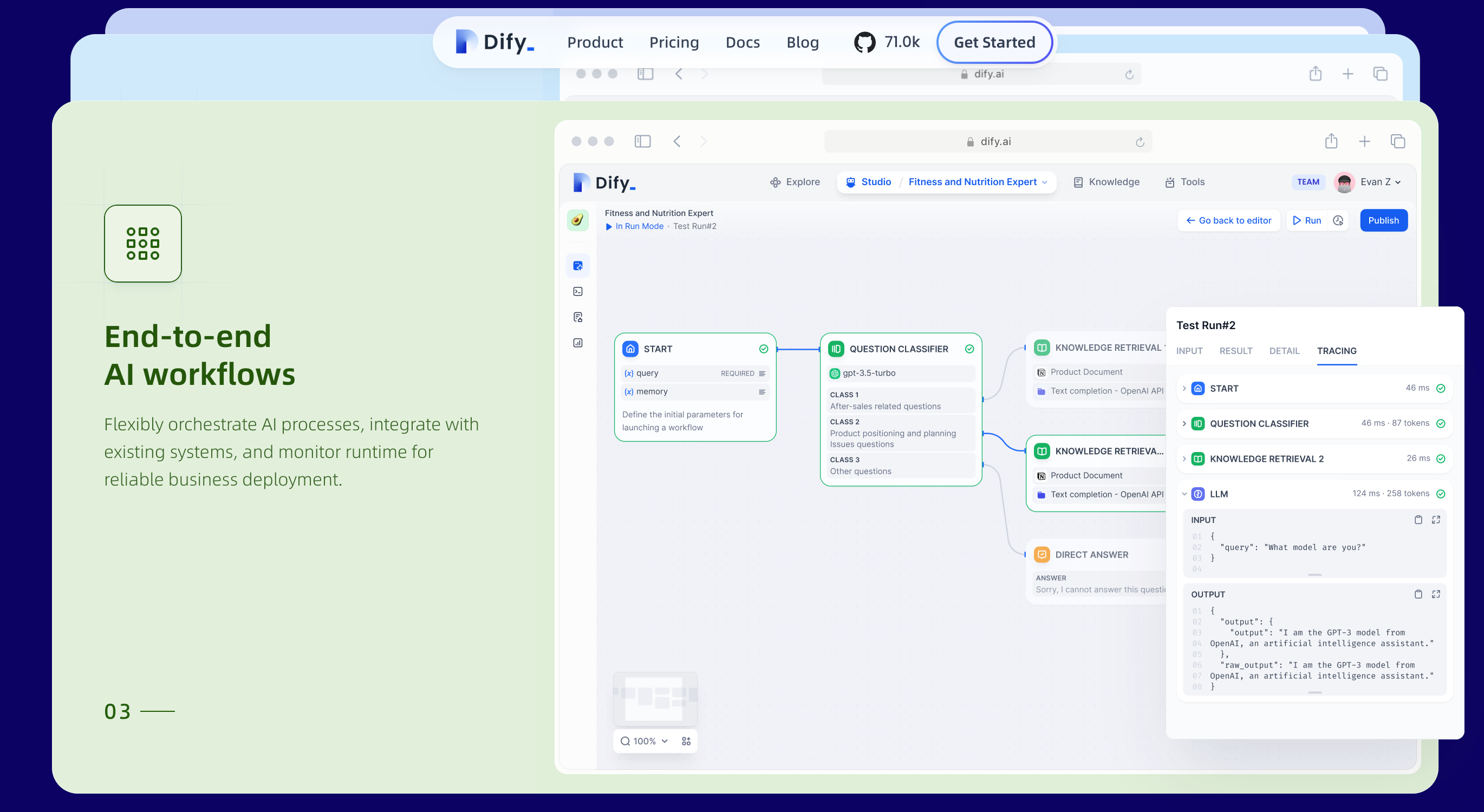Screen dimensions: 1484x812
Task: Click the Direct Answer node orange icon
Action: click(x=1042, y=554)
